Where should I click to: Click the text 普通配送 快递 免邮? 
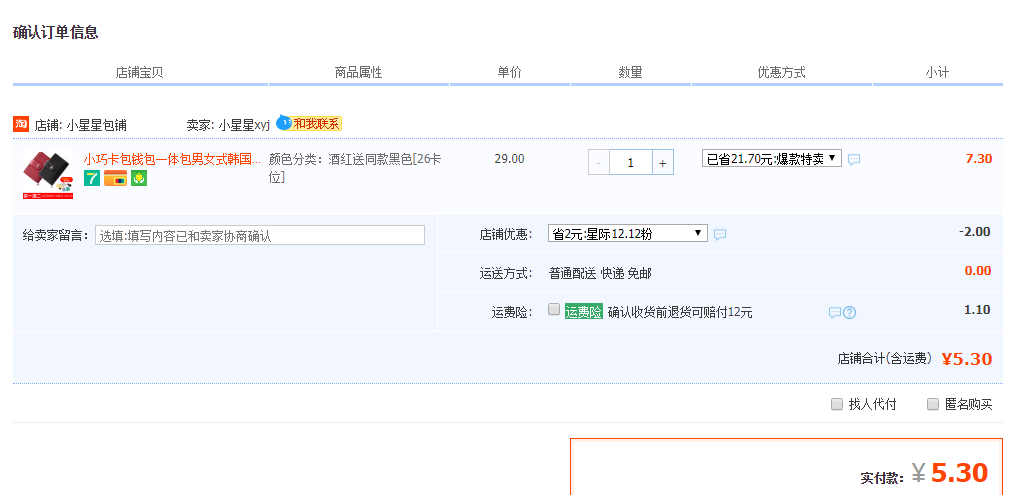point(600,274)
